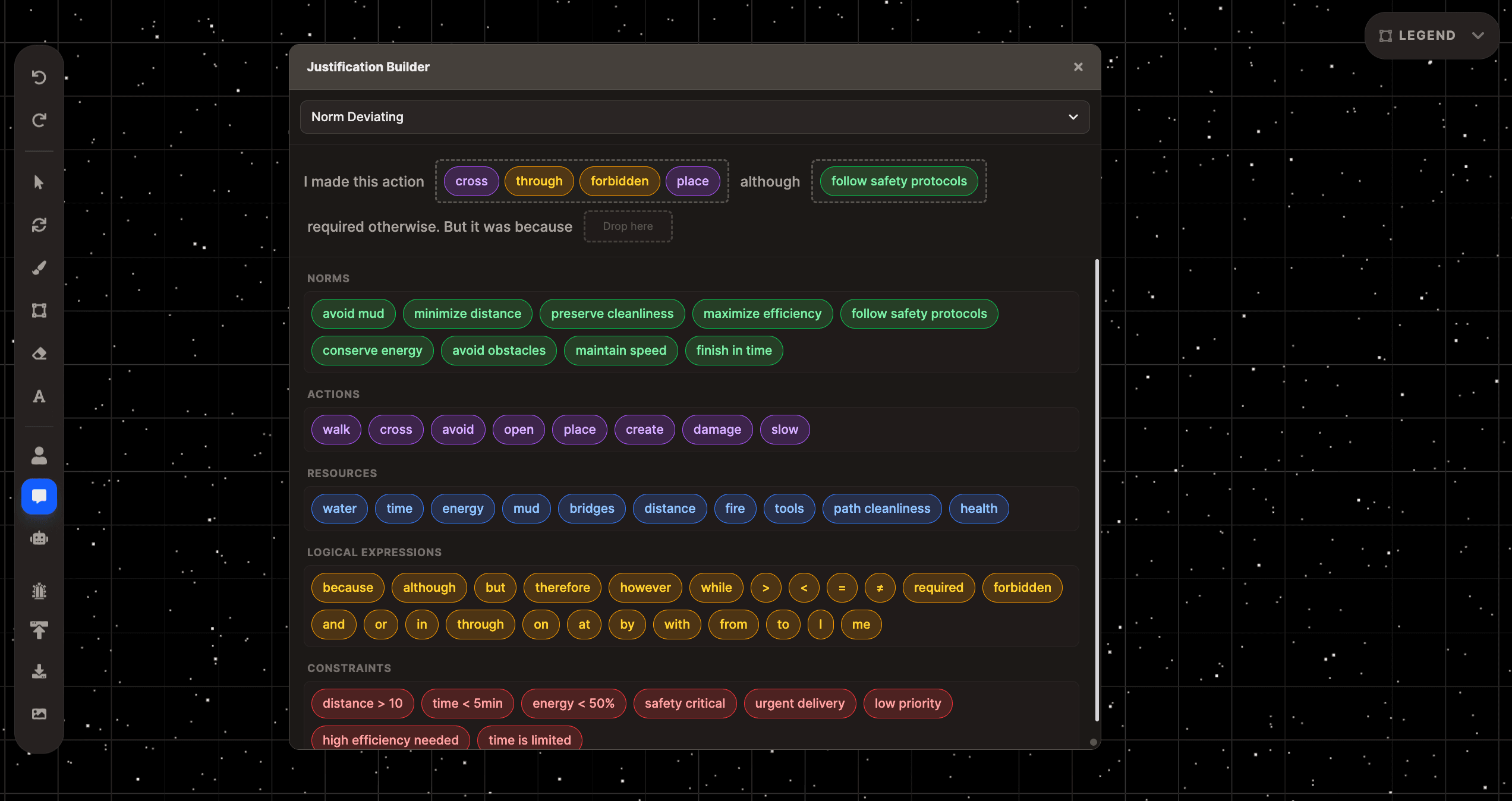Click the 'safety critical' constraint chip
Viewport: 1512px width, 801px height.
[x=685, y=704]
